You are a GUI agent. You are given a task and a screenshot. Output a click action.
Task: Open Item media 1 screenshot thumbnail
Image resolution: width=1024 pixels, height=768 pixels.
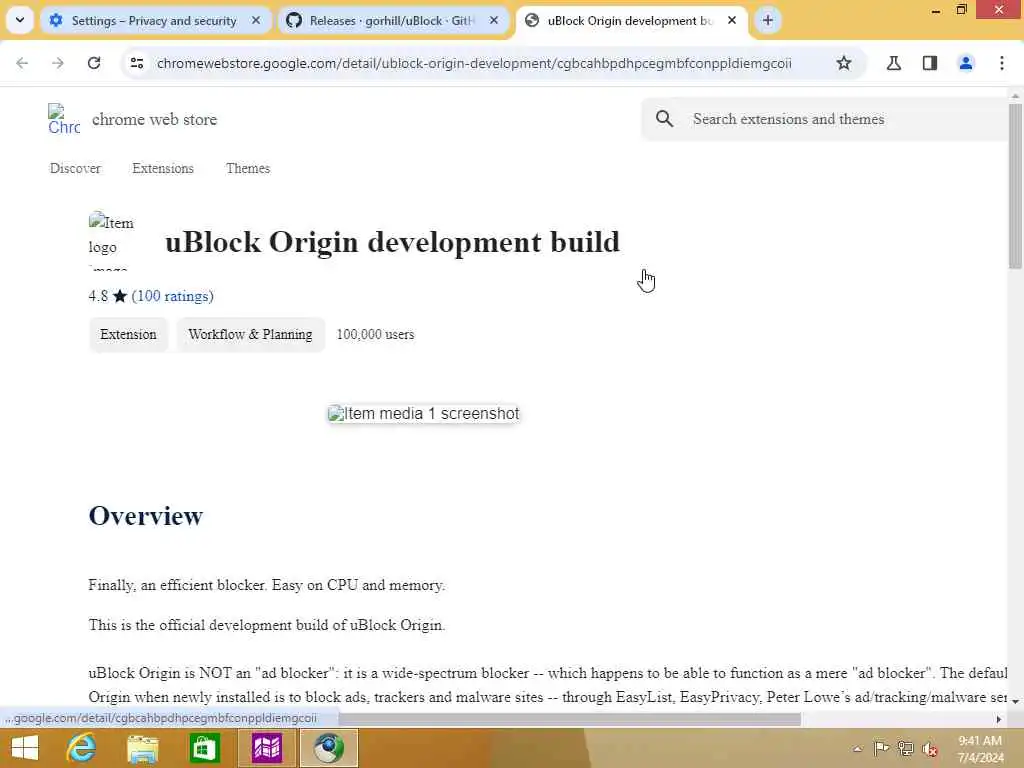pos(424,414)
